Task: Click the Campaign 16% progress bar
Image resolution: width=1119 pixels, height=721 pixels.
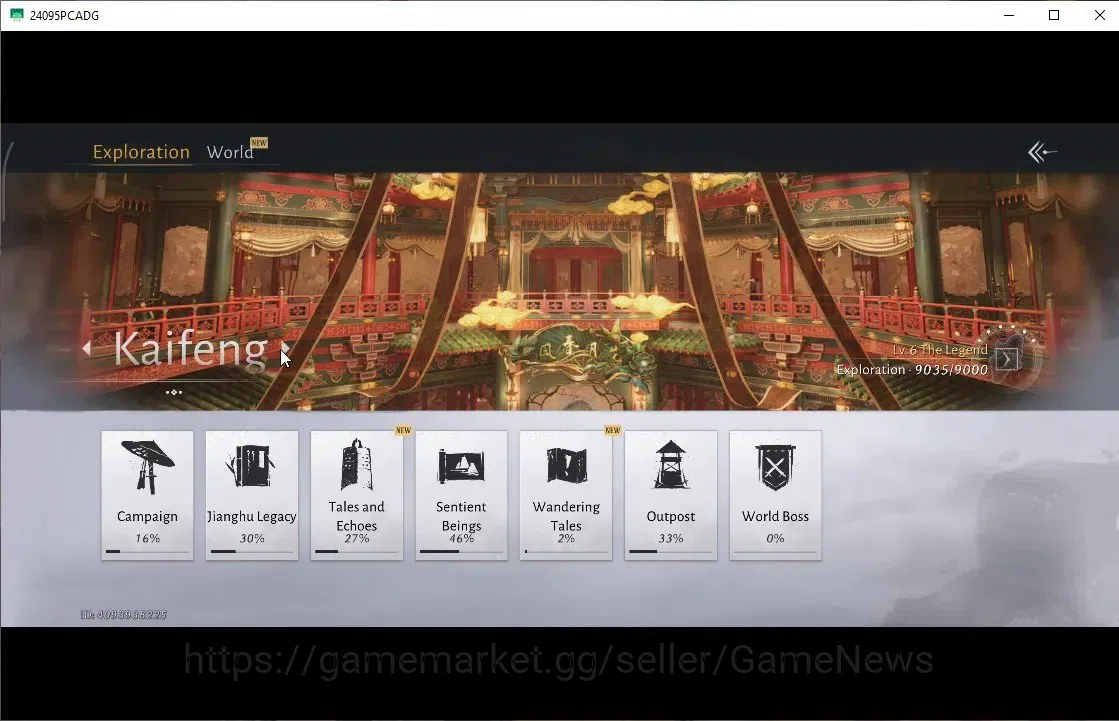Action: click(148, 551)
